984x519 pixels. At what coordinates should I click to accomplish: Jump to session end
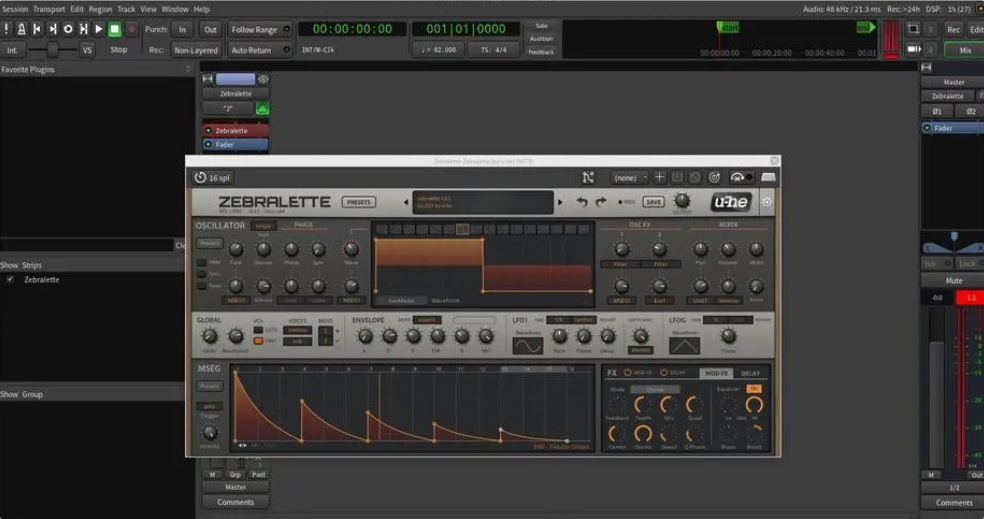pos(53,29)
